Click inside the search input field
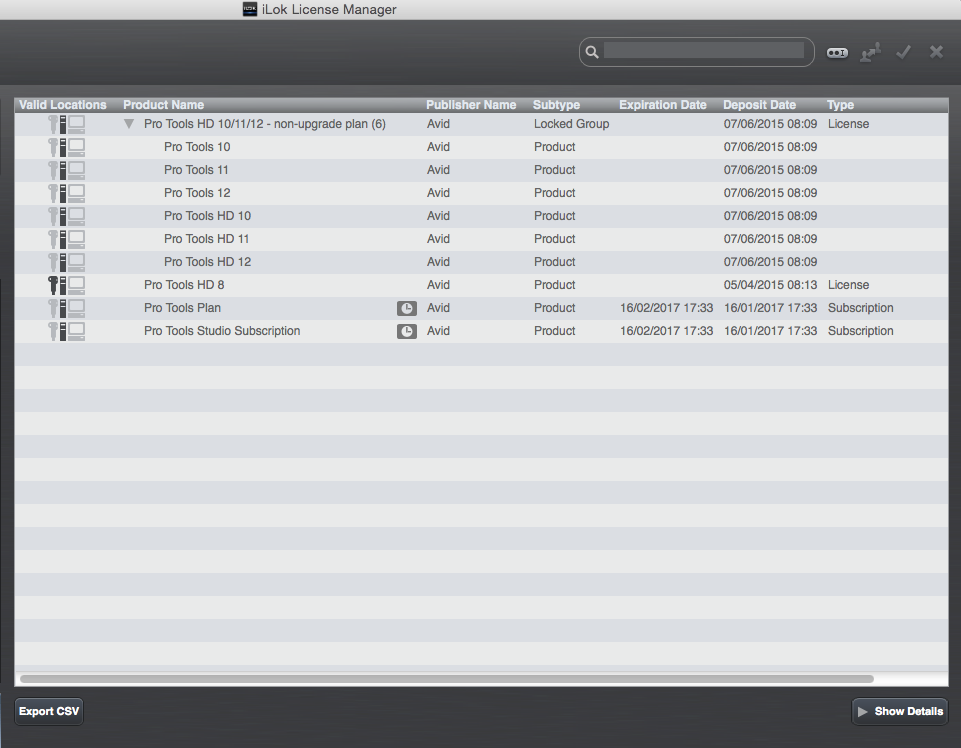The image size is (961, 748). point(705,50)
